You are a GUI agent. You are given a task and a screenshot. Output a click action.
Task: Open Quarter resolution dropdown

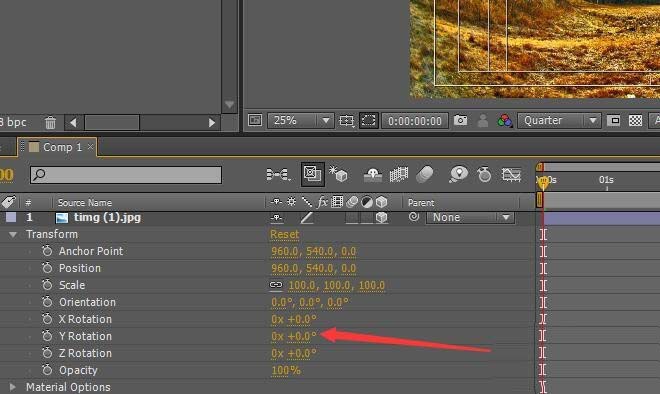559,121
